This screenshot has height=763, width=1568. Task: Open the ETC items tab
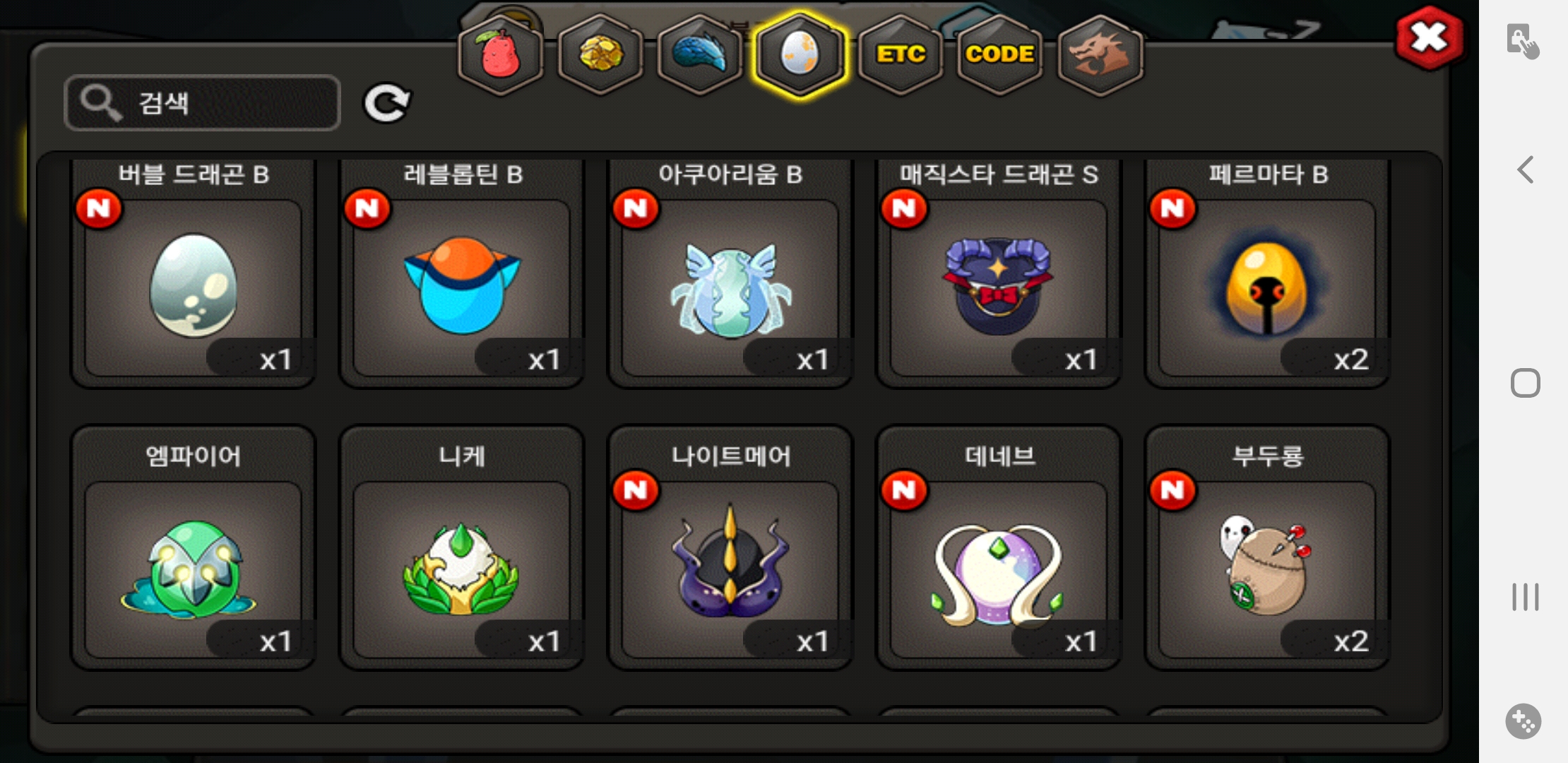coord(901,55)
